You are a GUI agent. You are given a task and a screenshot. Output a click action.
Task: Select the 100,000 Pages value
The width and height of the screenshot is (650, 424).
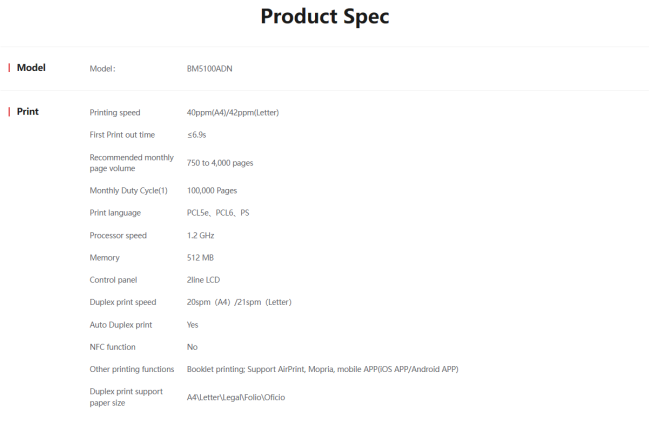coord(212,190)
